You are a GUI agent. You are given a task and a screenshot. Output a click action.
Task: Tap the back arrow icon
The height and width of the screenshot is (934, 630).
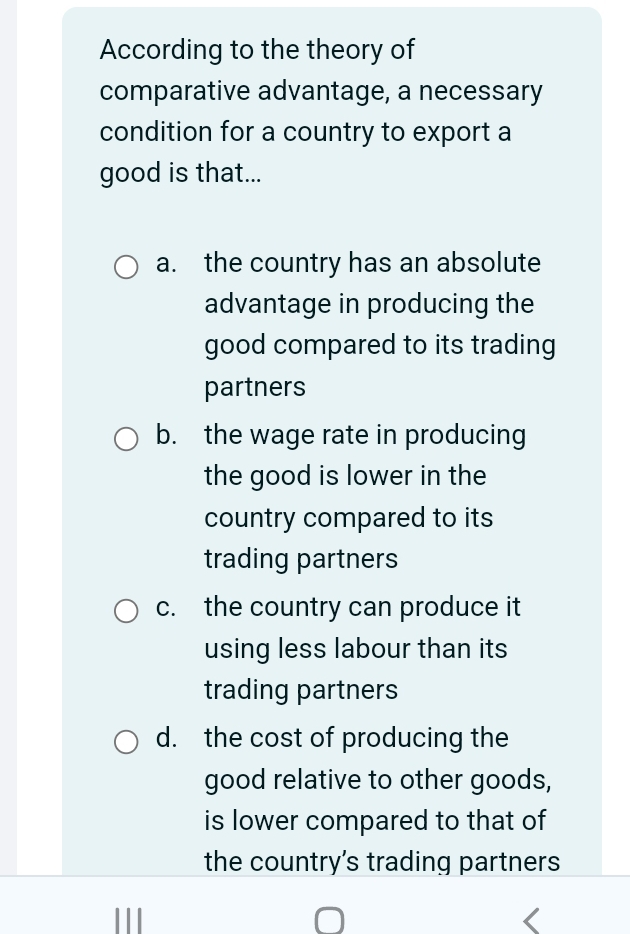tap(531, 919)
